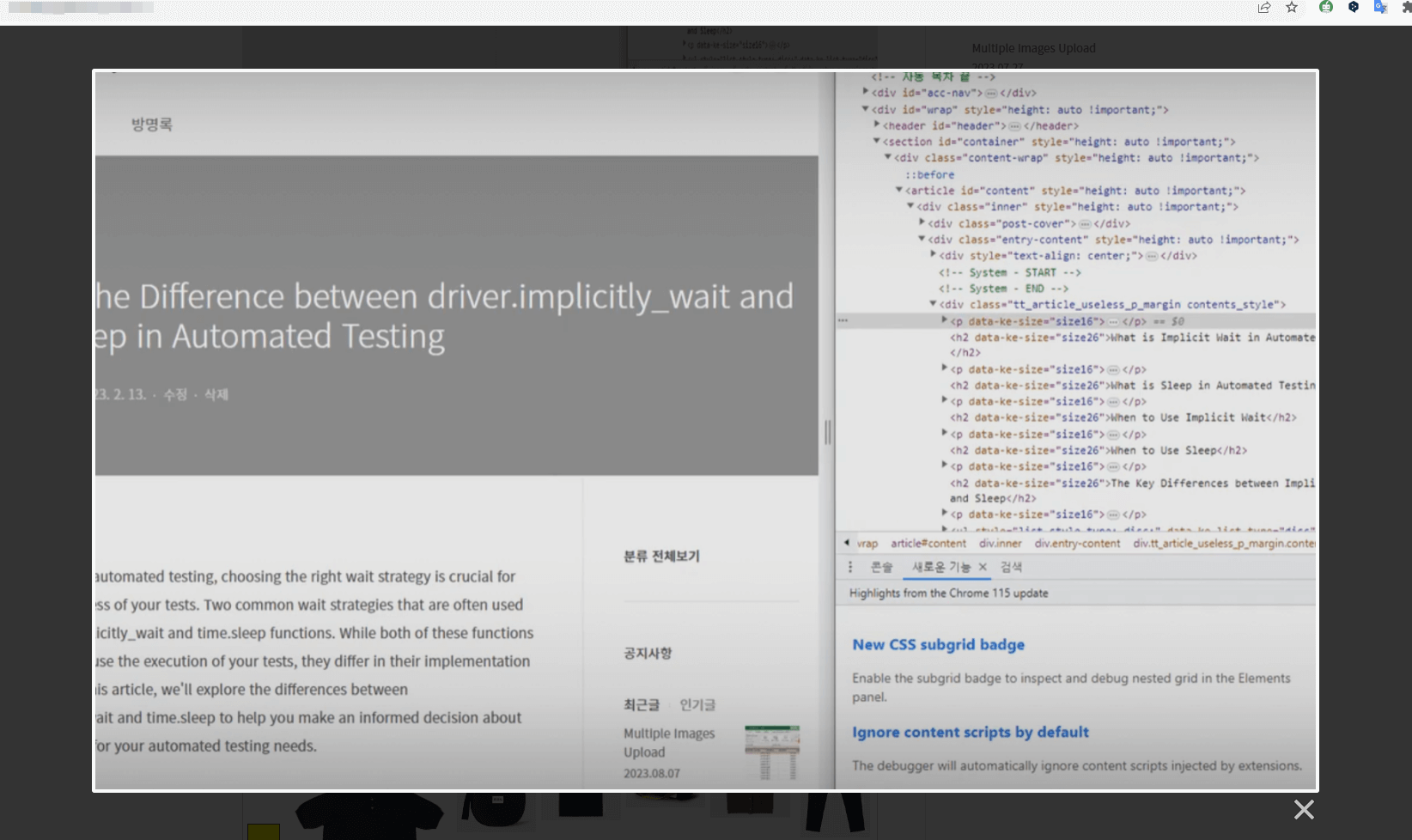Collapse the section id="container" node
Image resolution: width=1412 pixels, height=840 pixels.
click(877, 141)
